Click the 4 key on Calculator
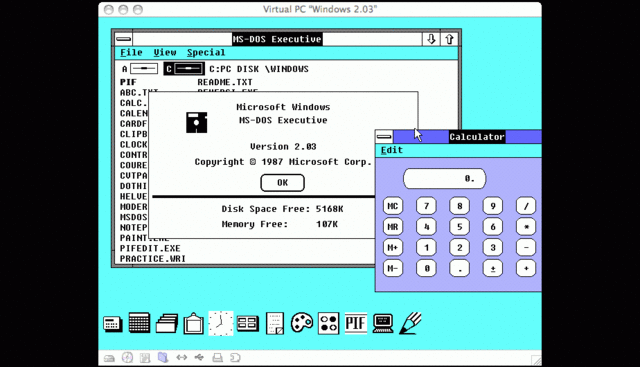 tap(426, 227)
